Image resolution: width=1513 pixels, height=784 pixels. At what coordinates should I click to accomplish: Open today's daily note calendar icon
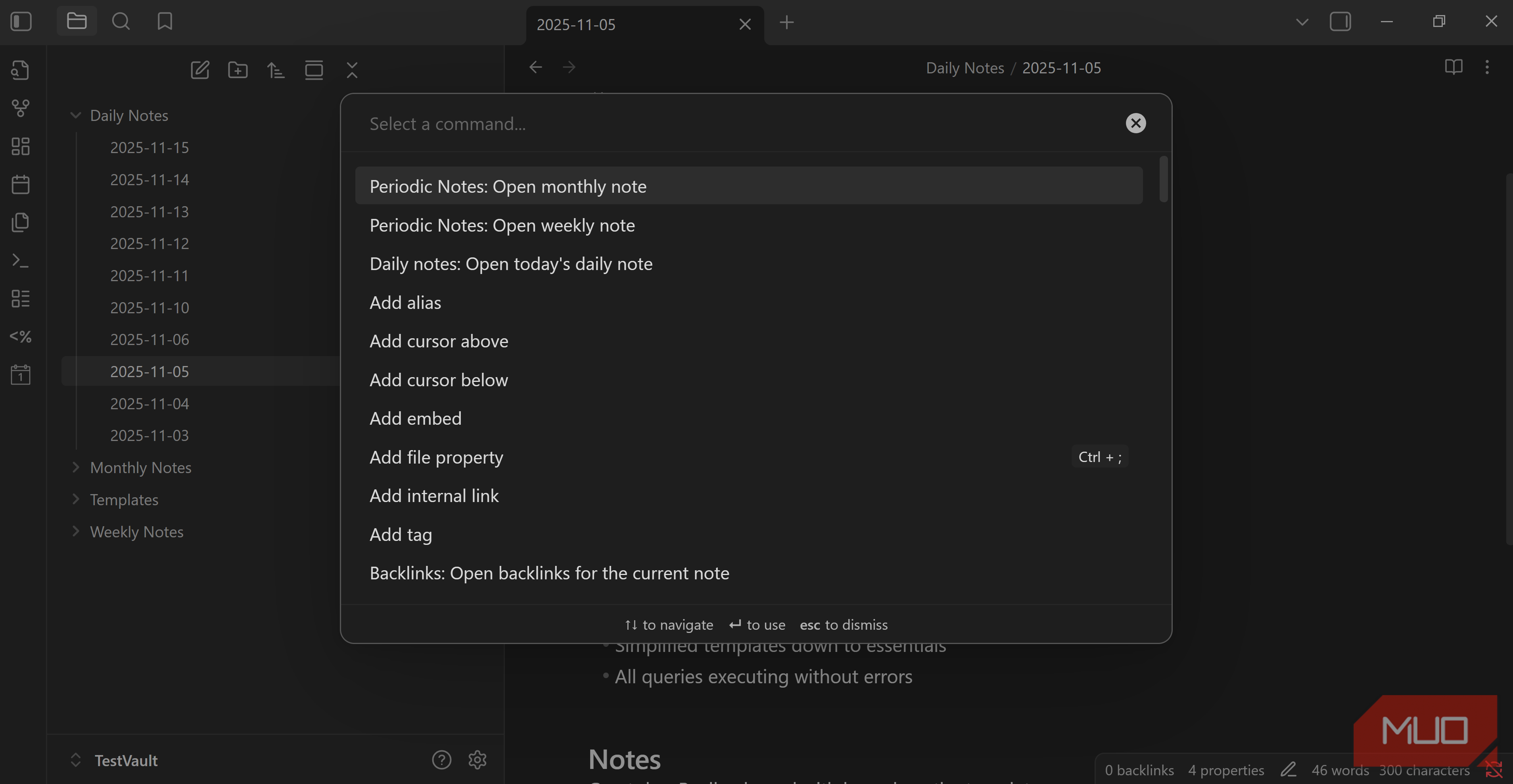point(21,184)
